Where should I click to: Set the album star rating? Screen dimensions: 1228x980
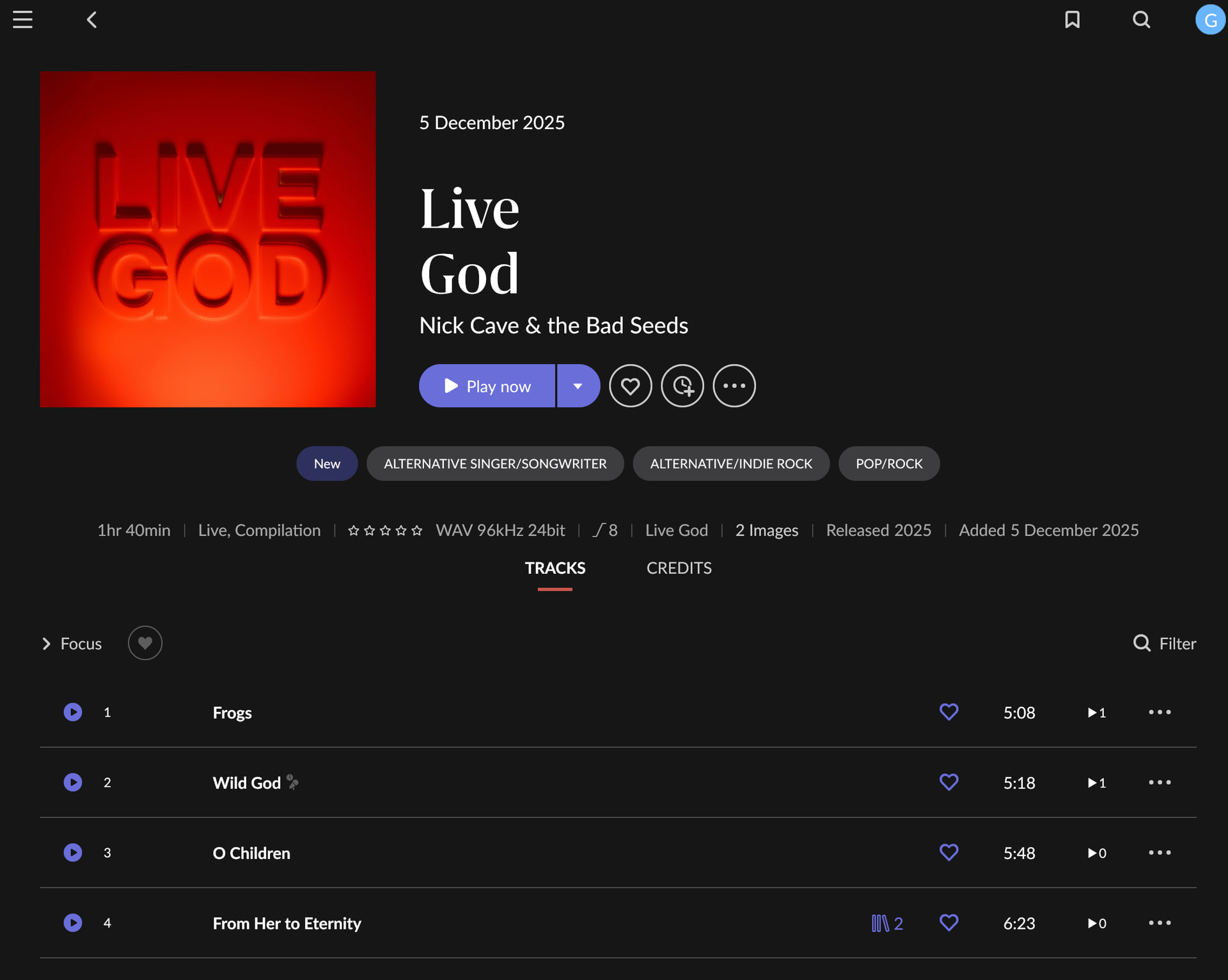point(385,530)
